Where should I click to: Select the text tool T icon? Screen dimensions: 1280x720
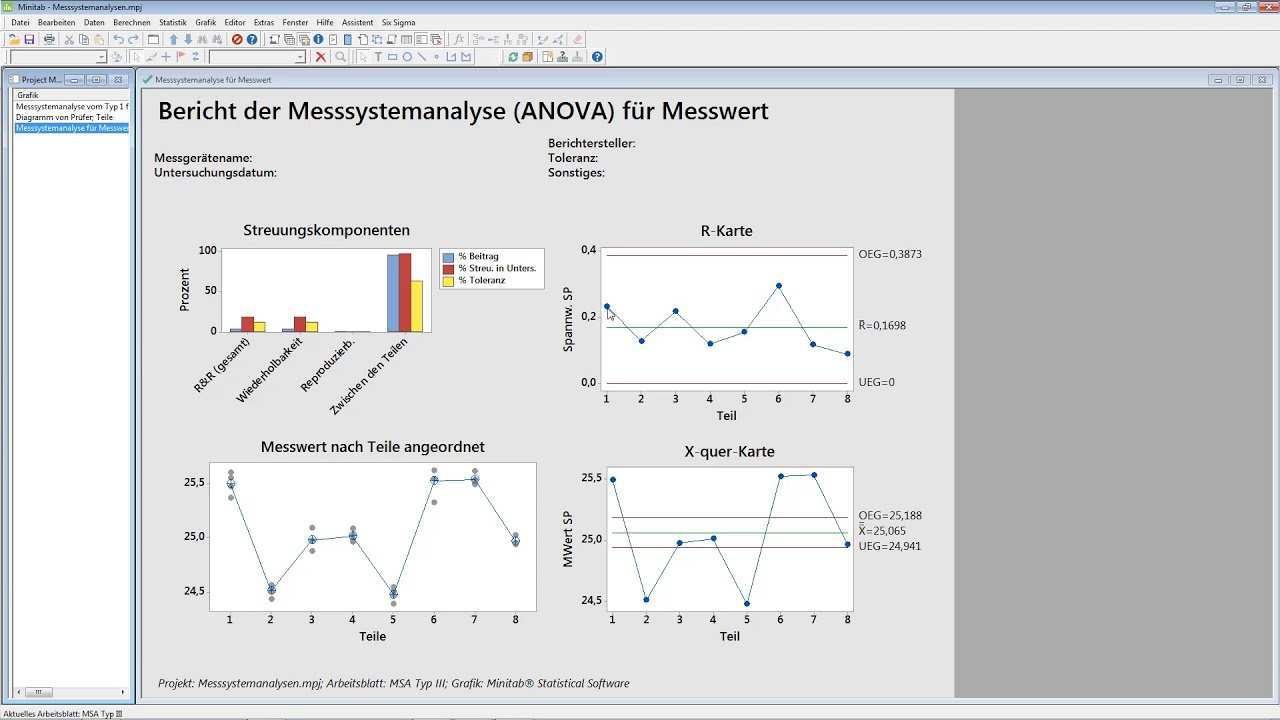click(377, 57)
